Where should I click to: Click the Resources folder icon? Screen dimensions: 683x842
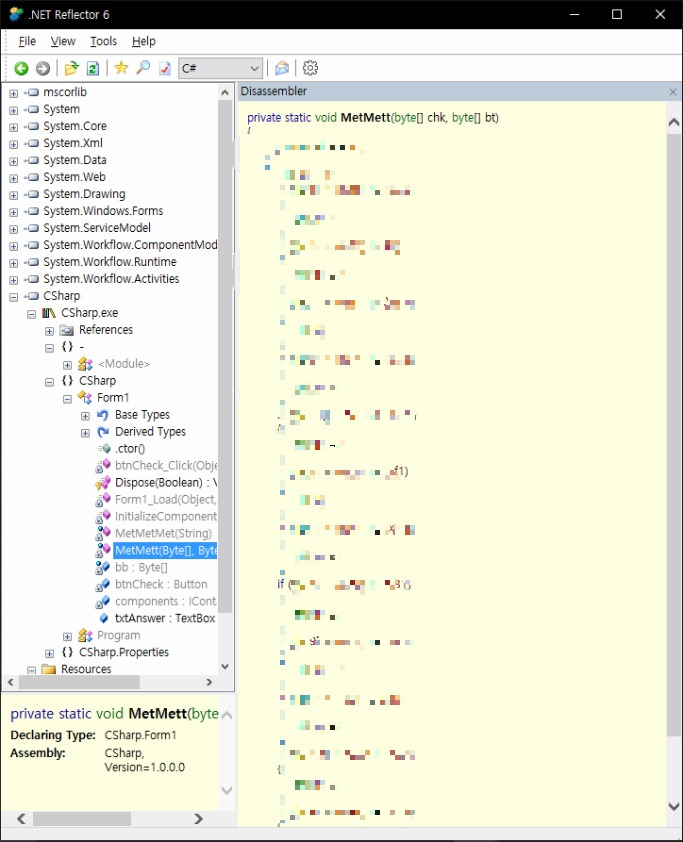[x=49, y=669]
